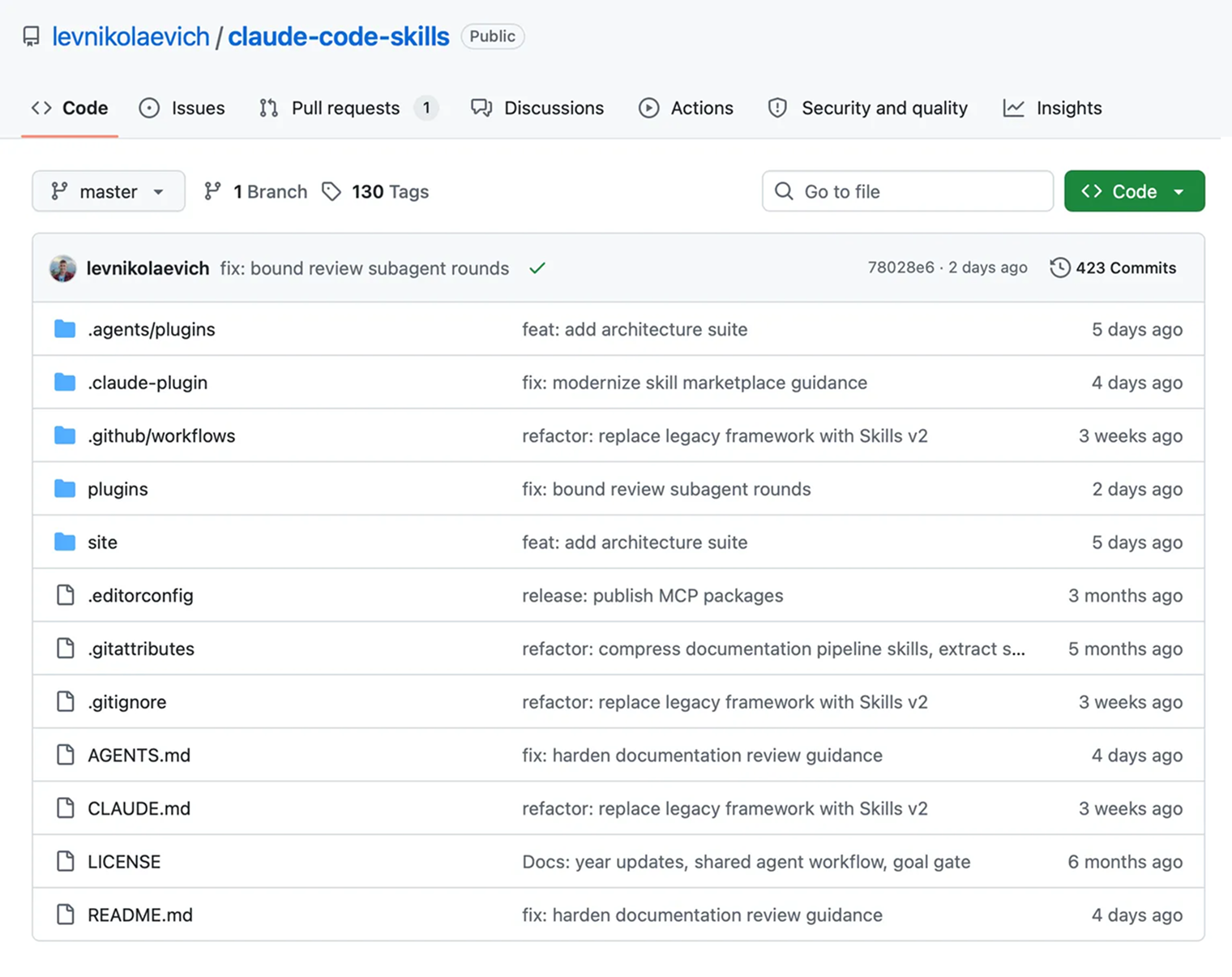
Task: Click folder icon for .github/workflows
Action: point(65,435)
